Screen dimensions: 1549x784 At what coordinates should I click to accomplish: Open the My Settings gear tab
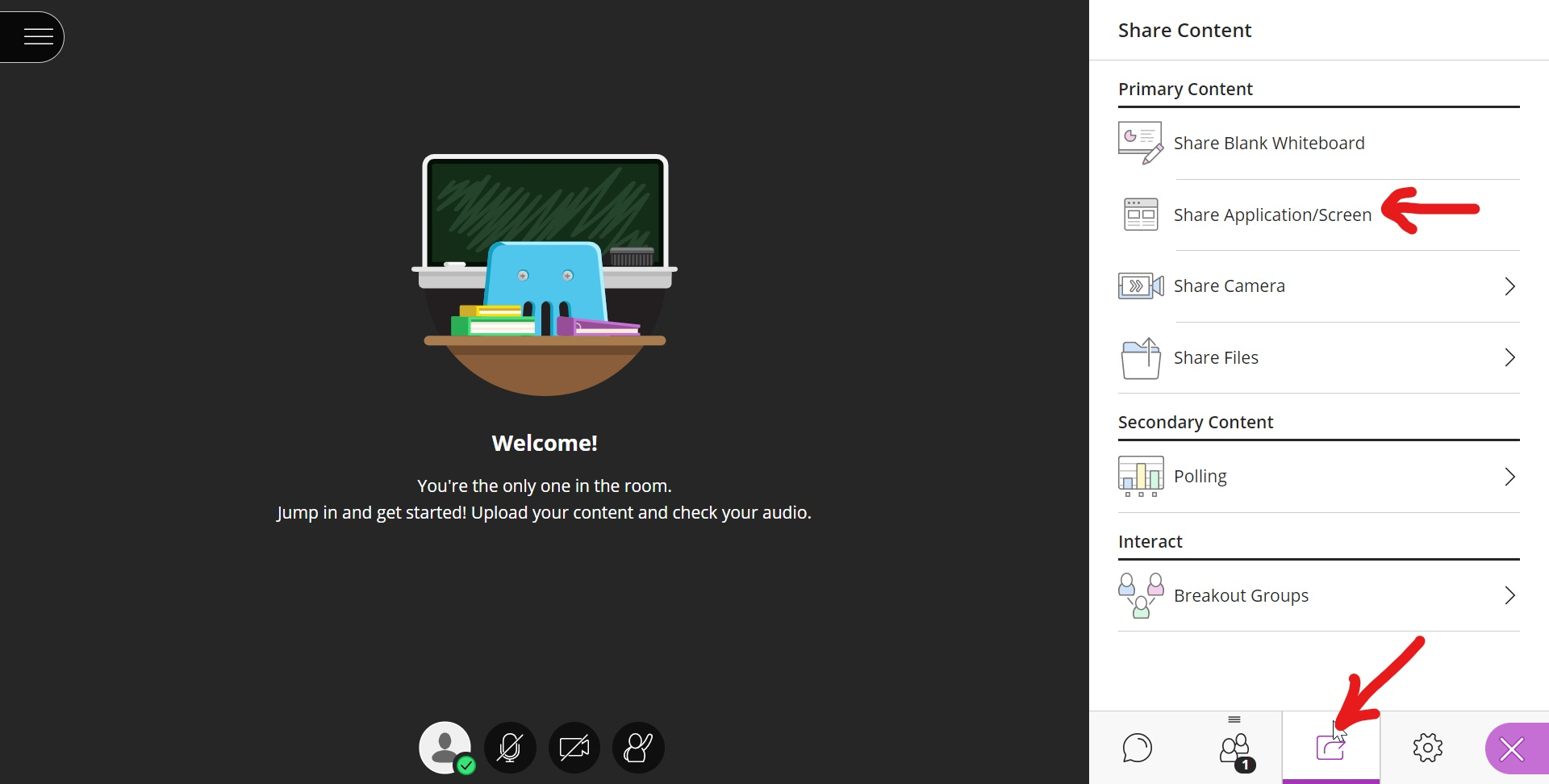1427,748
